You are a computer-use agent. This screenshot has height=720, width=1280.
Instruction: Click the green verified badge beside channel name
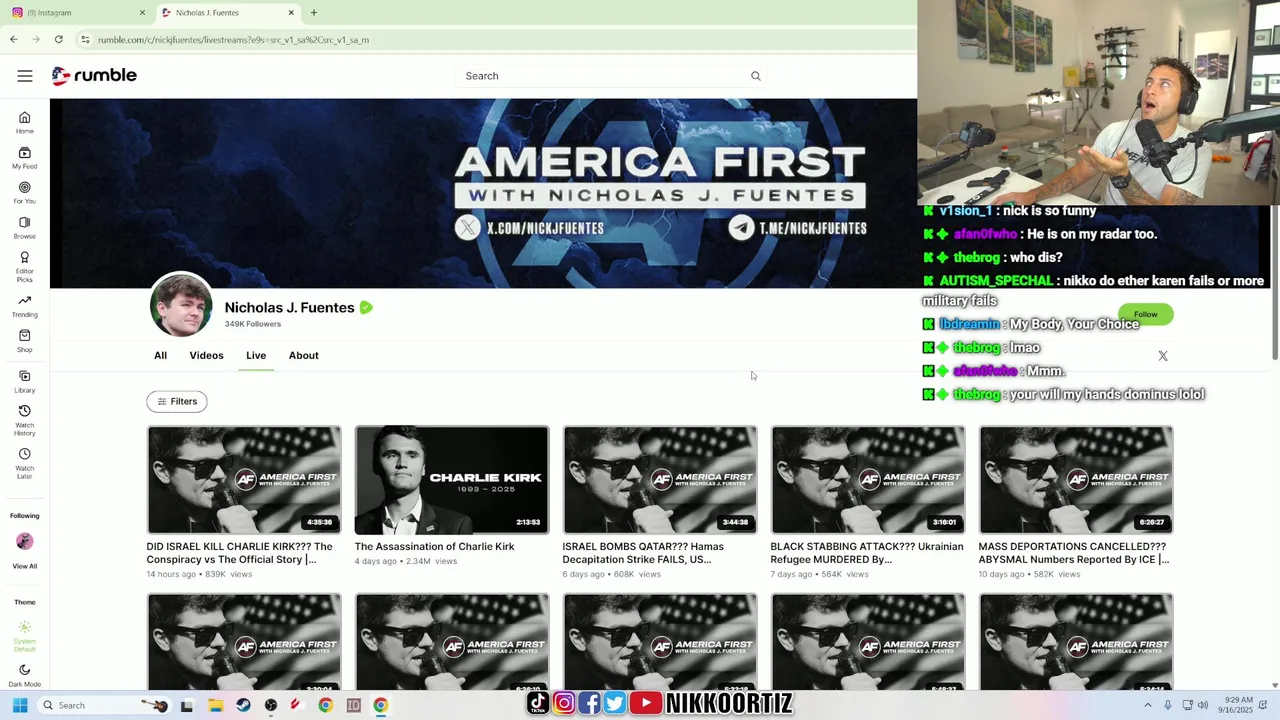pos(366,308)
